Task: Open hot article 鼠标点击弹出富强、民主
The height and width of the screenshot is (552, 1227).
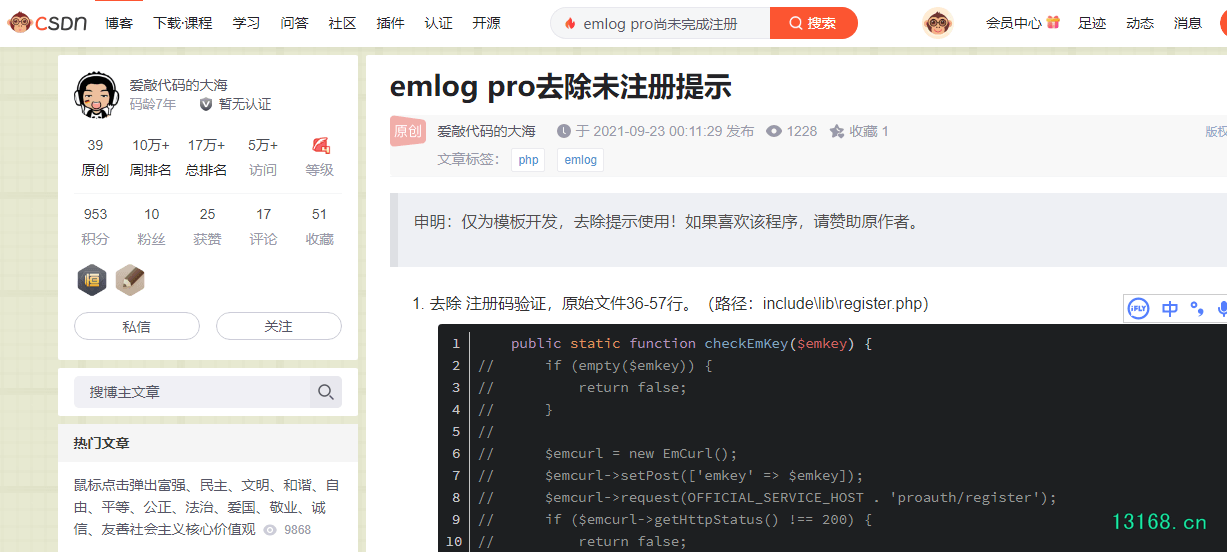Action: [x=206, y=507]
